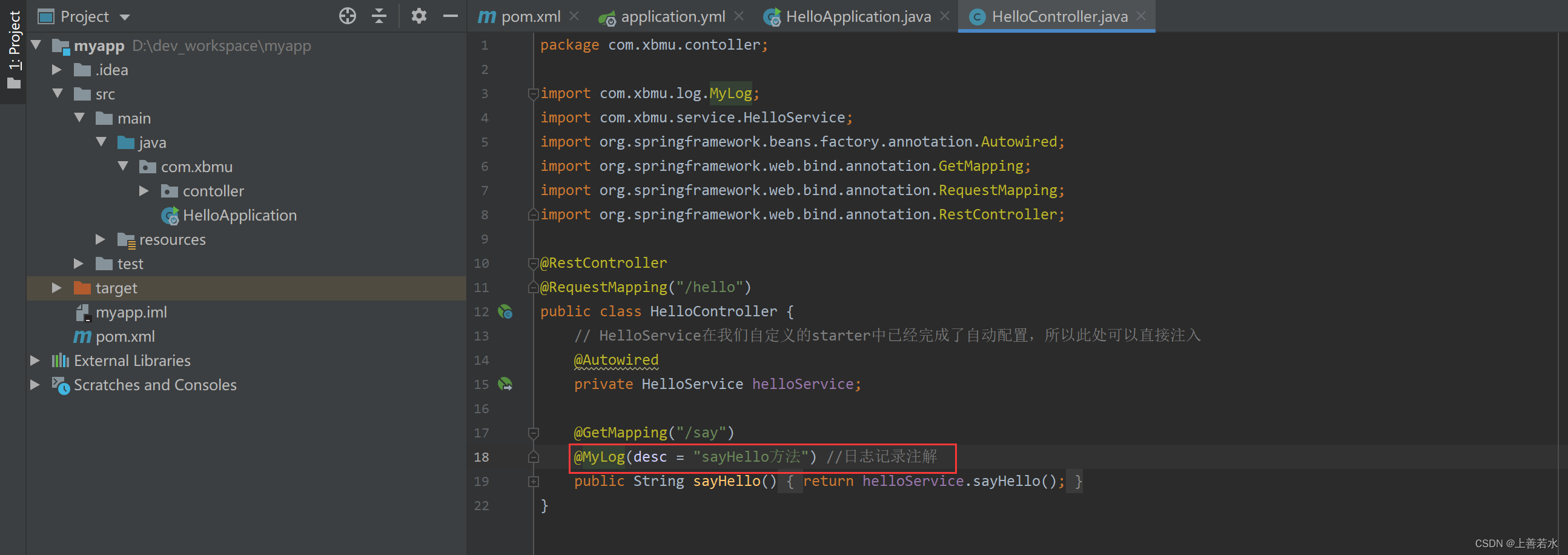Click the autowired dependency gutter icon on line 15
Screen dimensions: 1568x555
pyautogui.click(x=505, y=384)
